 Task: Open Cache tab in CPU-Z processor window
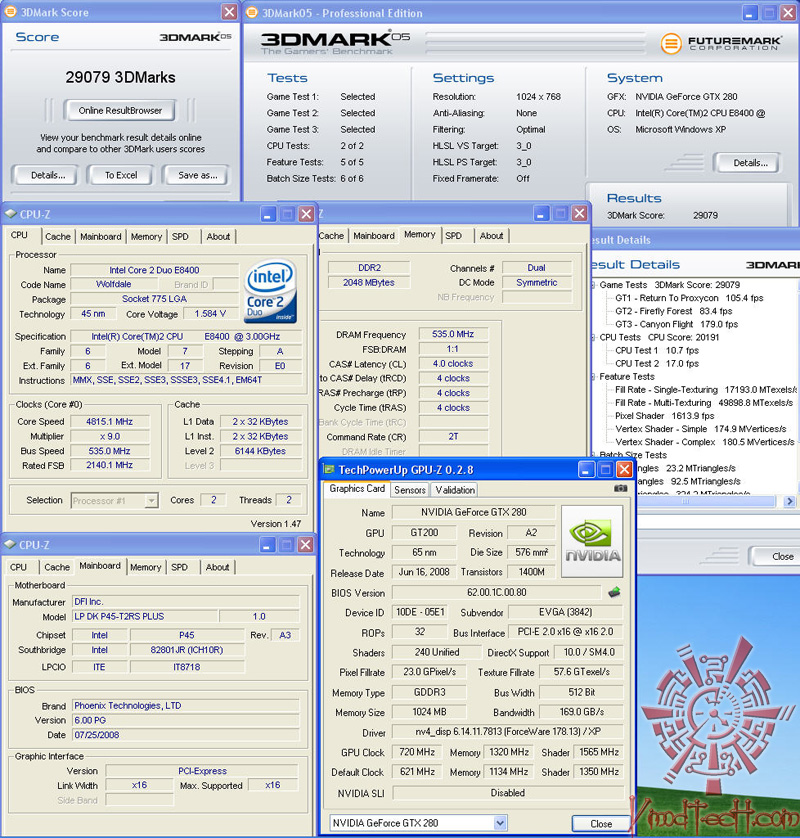tap(58, 236)
